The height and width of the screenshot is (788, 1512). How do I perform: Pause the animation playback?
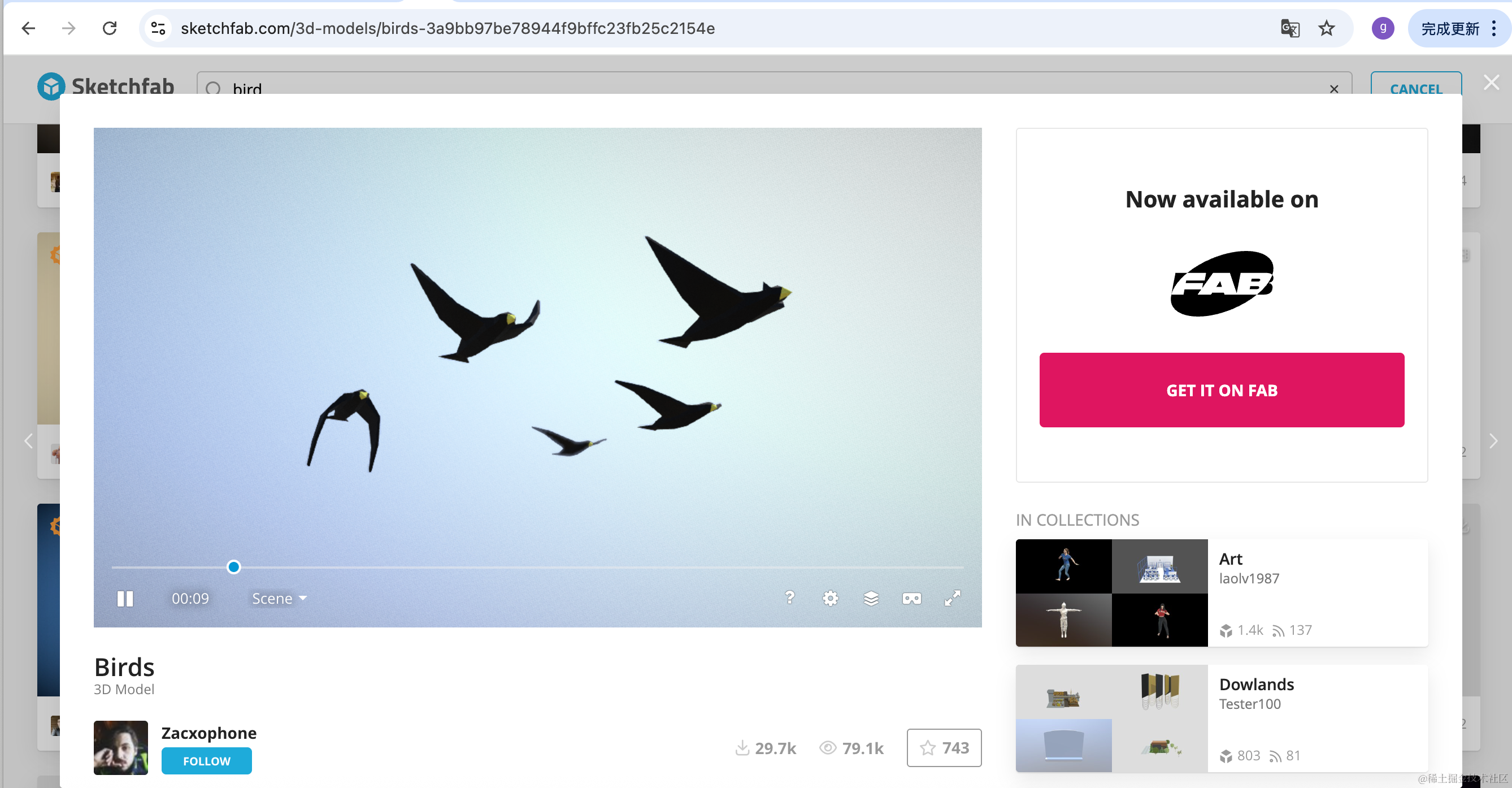pyautogui.click(x=125, y=598)
